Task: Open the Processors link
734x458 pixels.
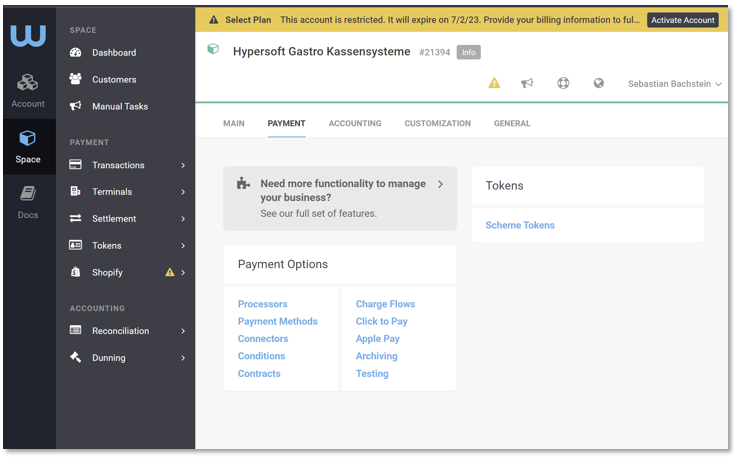Action: (262, 304)
